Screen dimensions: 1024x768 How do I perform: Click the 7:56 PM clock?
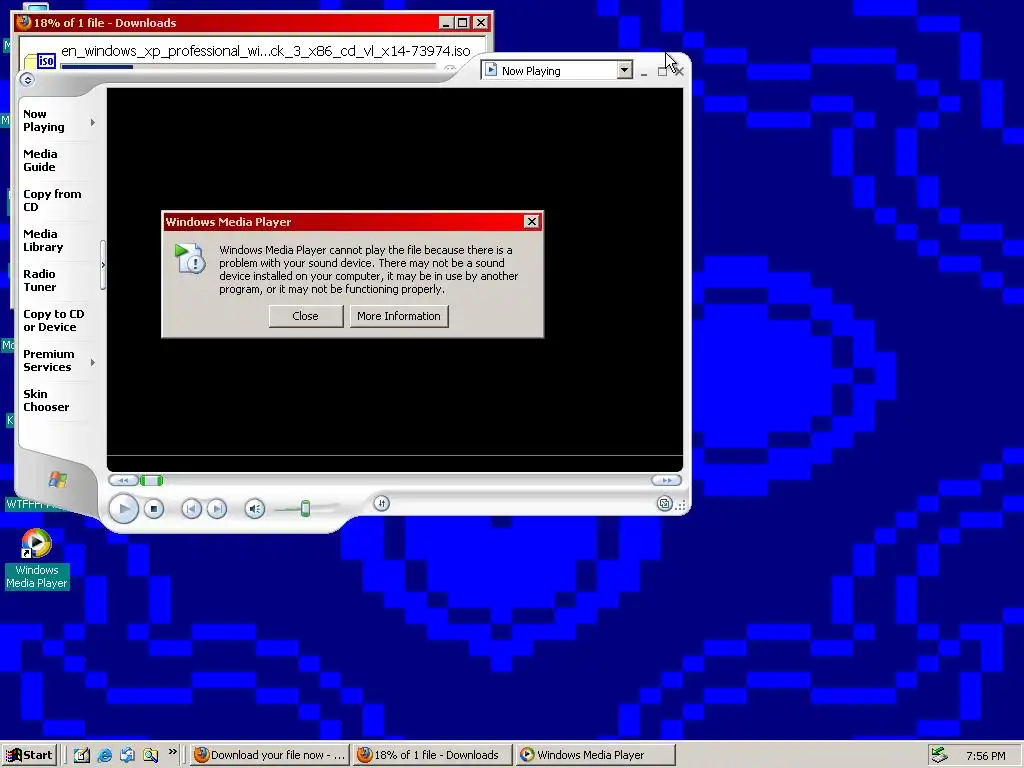(985, 756)
